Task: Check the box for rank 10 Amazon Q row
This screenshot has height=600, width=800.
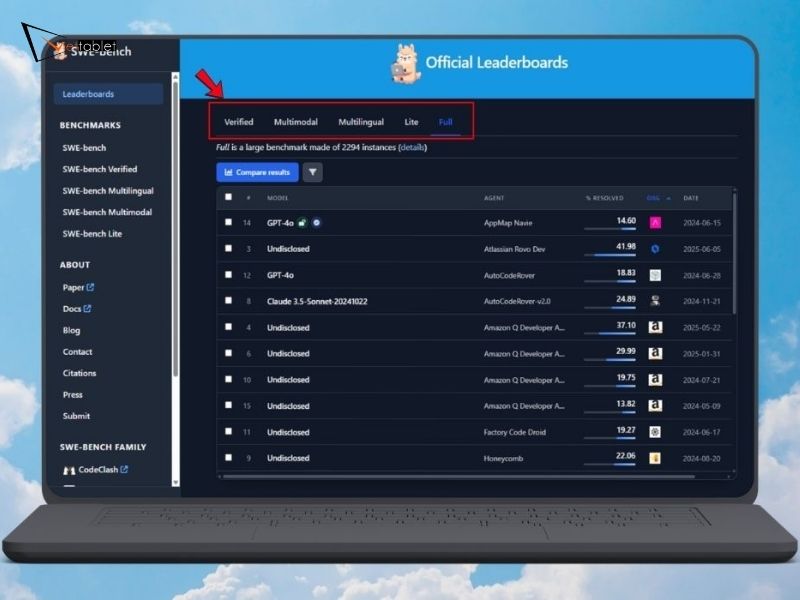Action: 228,379
